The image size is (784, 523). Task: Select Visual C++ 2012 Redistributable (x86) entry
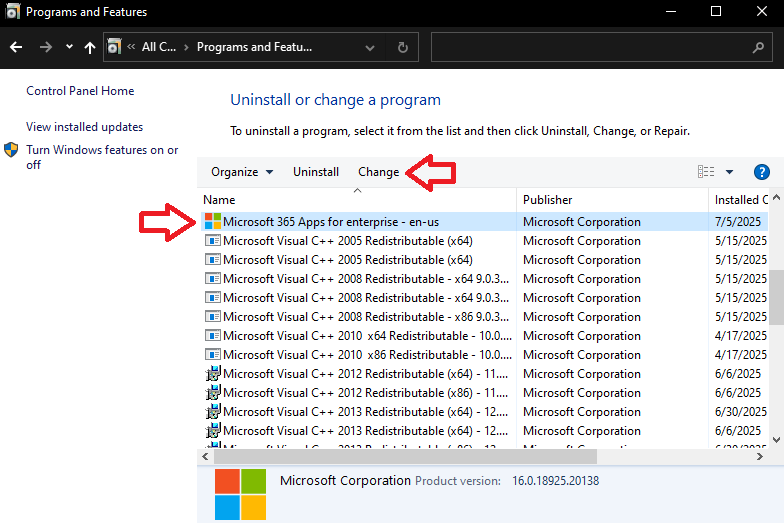coord(484,392)
